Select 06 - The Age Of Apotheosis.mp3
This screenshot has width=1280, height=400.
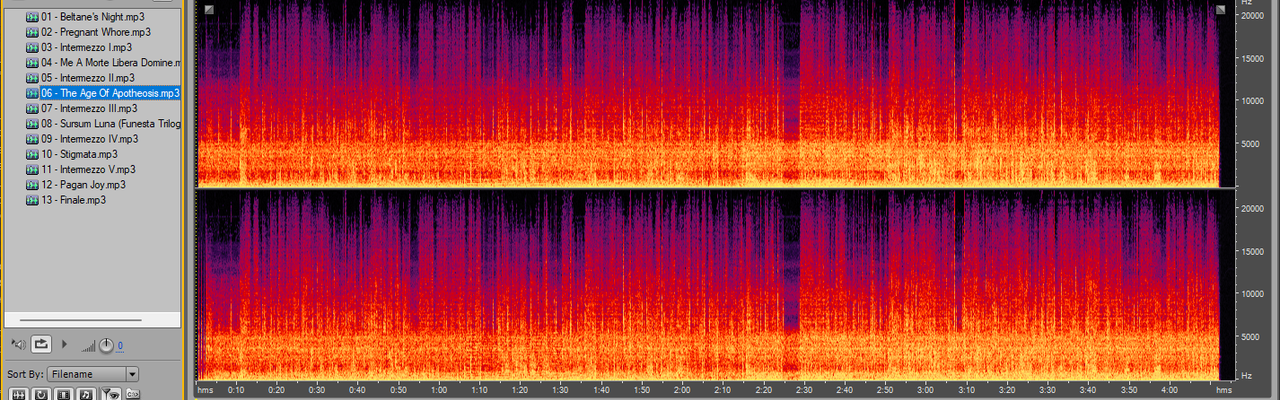(110, 93)
